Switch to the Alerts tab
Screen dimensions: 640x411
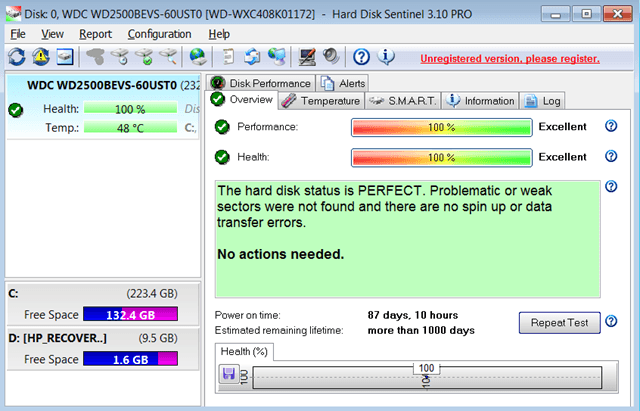pos(343,83)
